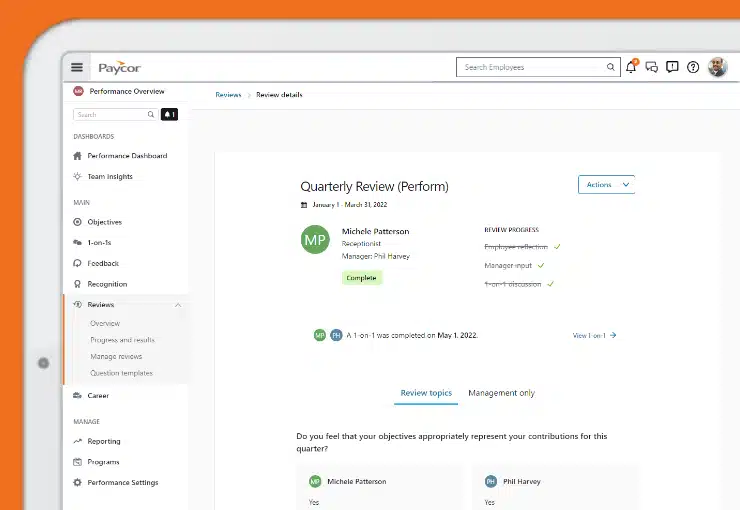Switch to Management only tab

click(x=501, y=393)
